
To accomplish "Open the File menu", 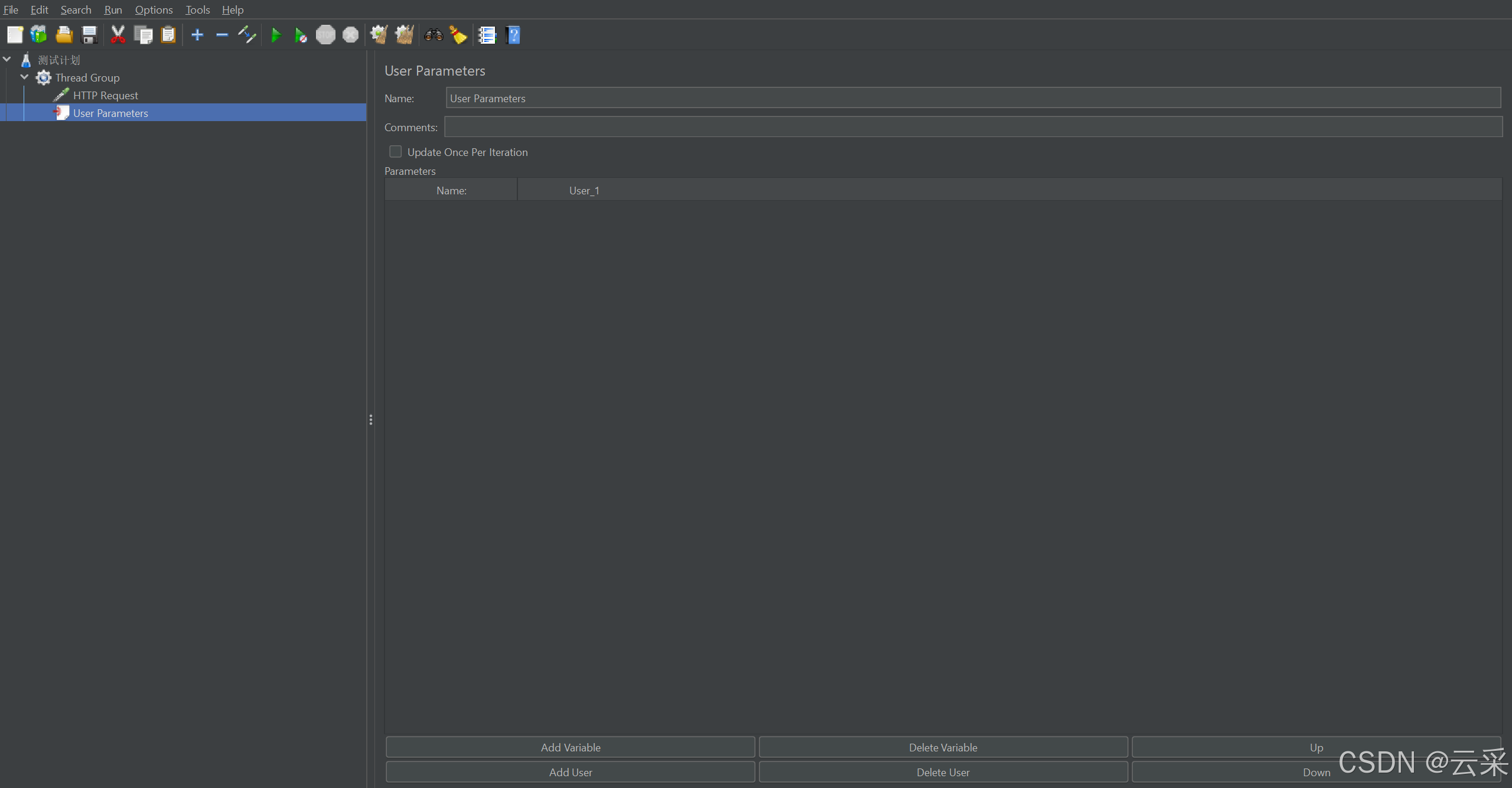I will click(11, 9).
